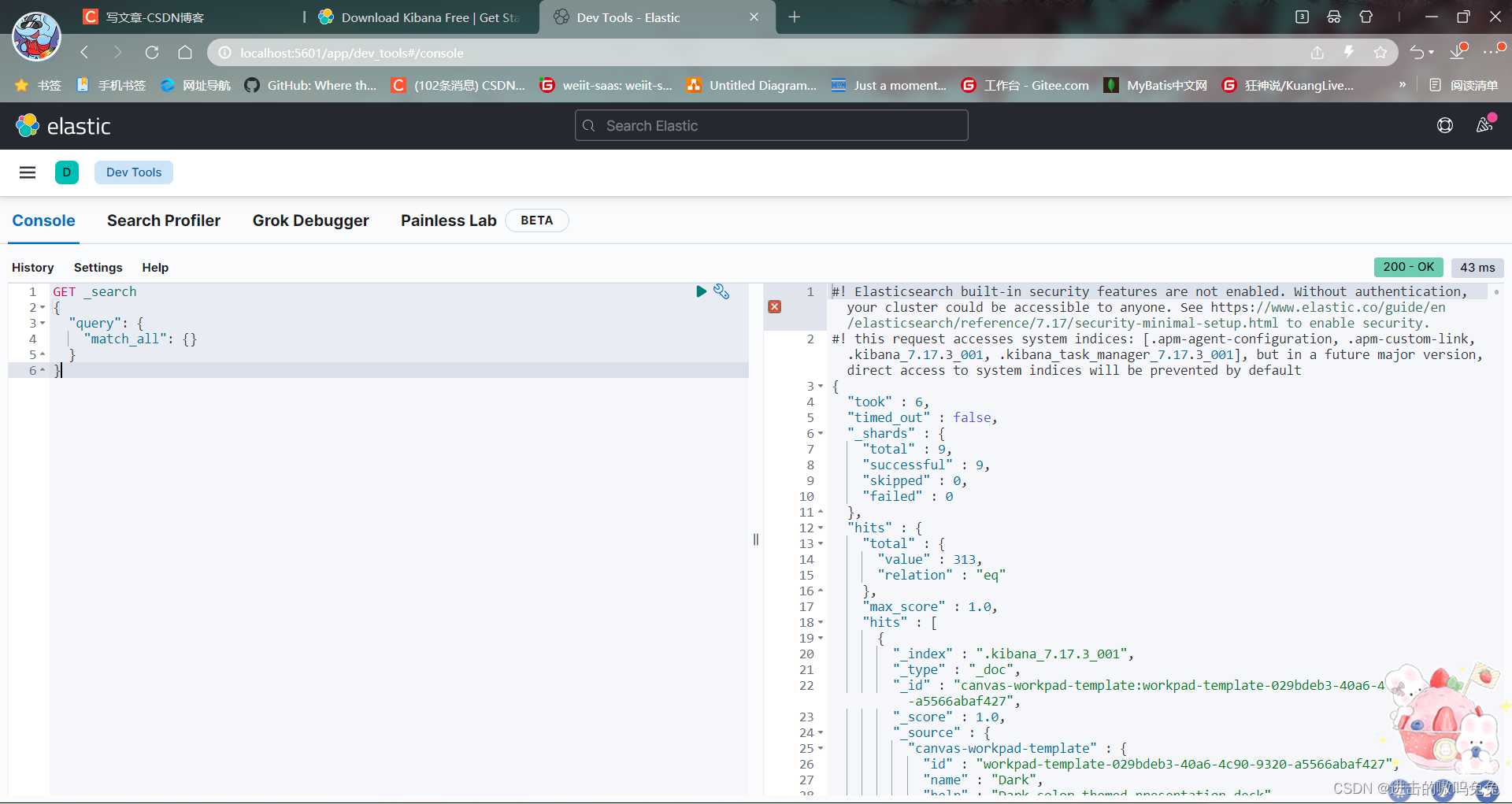Fold the total object at line 13
The image size is (1512, 804).
[821, 544]
